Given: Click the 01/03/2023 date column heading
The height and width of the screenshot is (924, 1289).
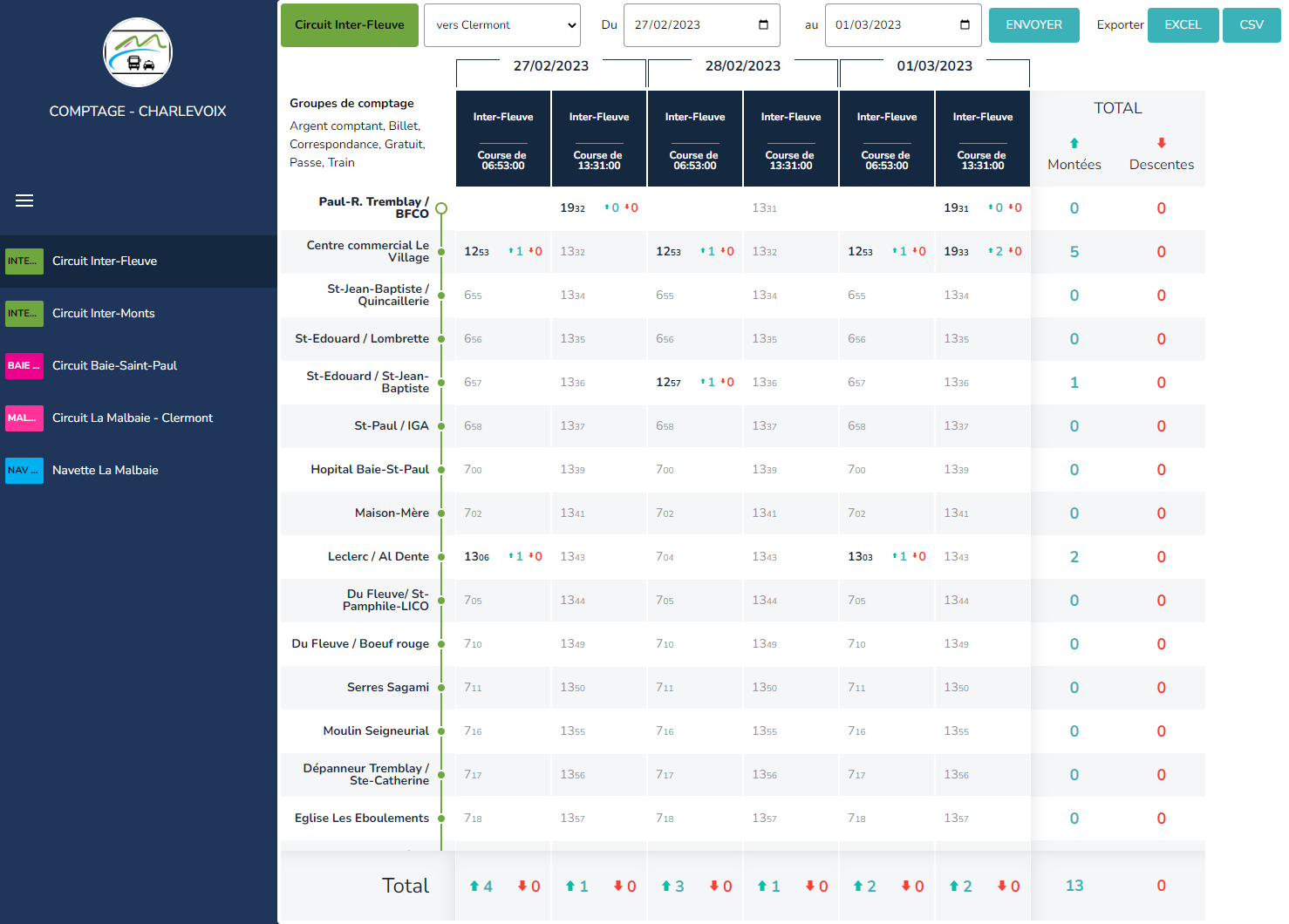Looking at the screenshot, I should tap(935, 66).
